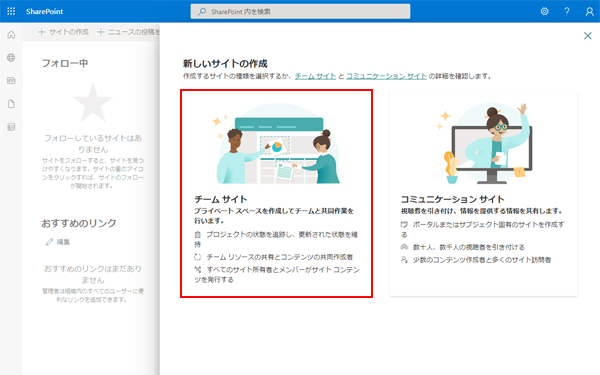
Task: Click text おすすめのリンクはまだありません
Action: tap(93, 274)
